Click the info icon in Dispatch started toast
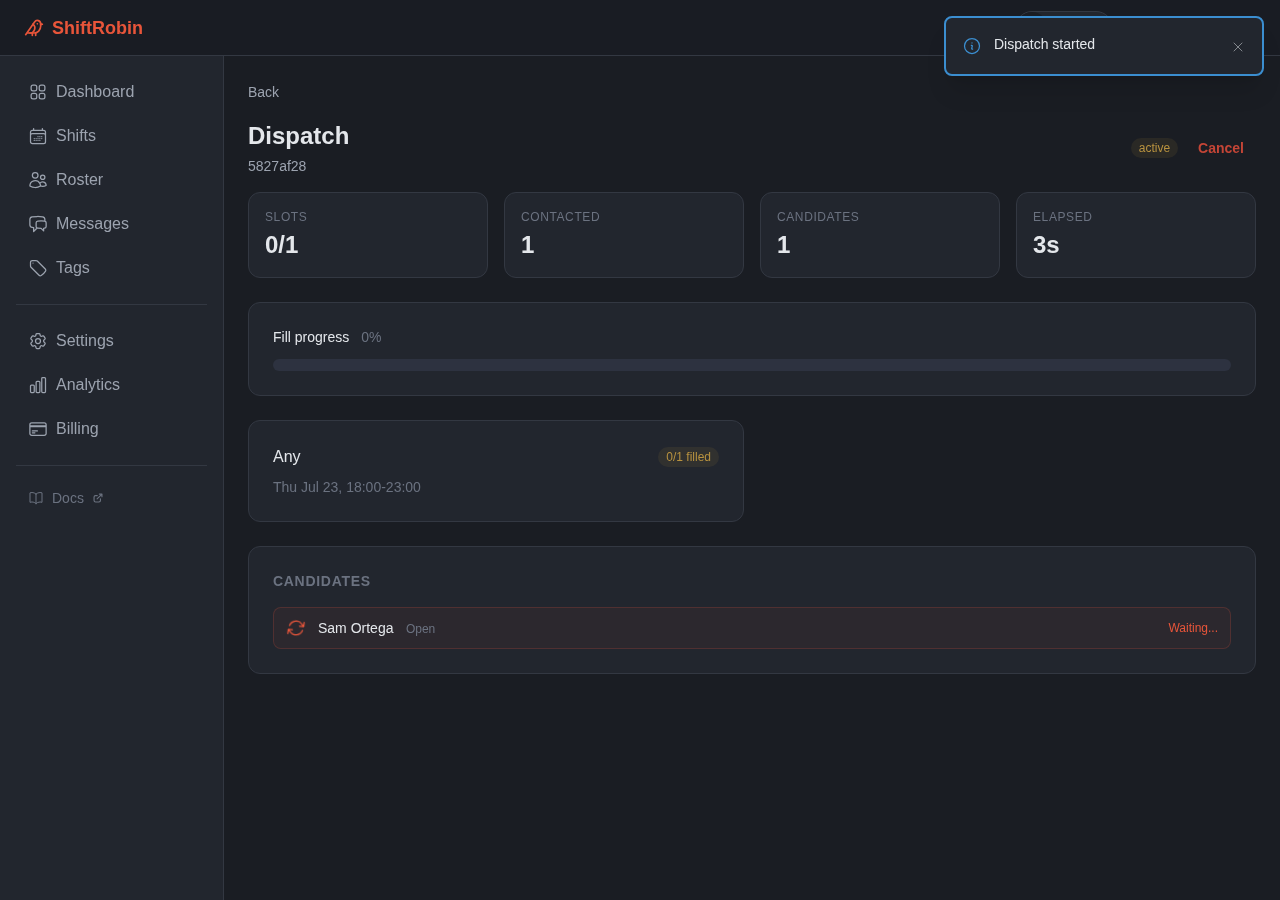The width and height of the screenshot is (1280, 900). (972, 46)
